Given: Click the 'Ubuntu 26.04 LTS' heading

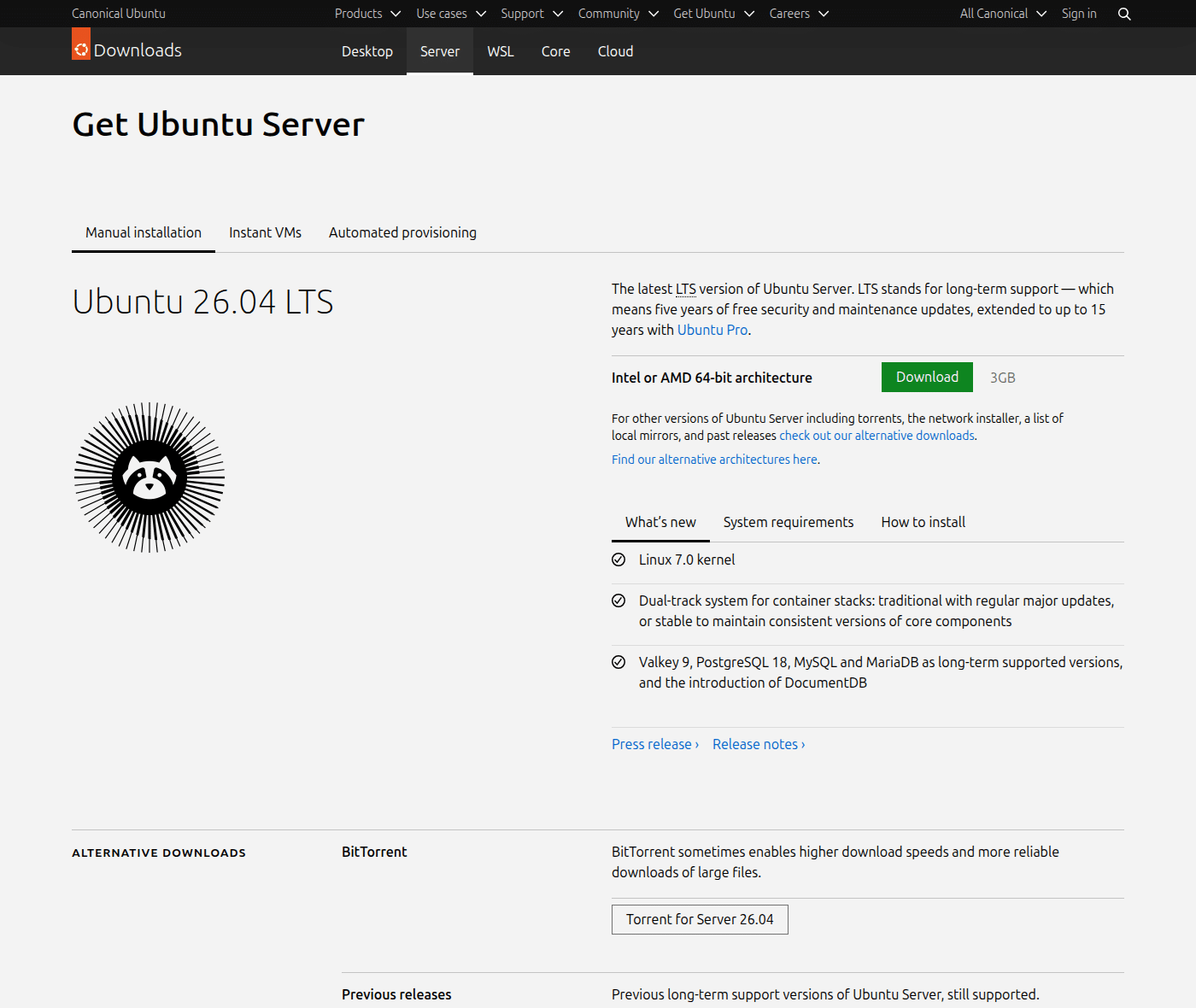Looking at the screenshot, I should 202,302.
